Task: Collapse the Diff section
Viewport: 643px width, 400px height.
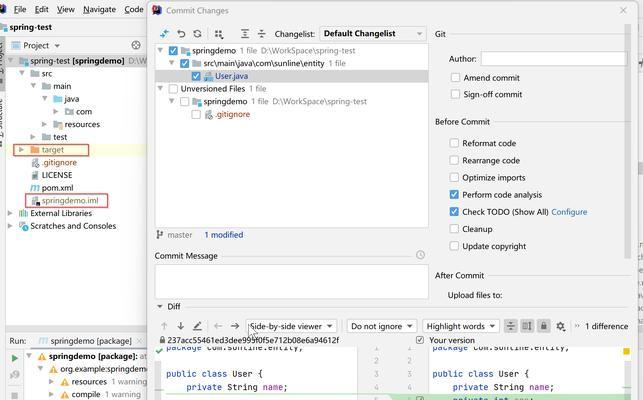Action: pos(160,306)
